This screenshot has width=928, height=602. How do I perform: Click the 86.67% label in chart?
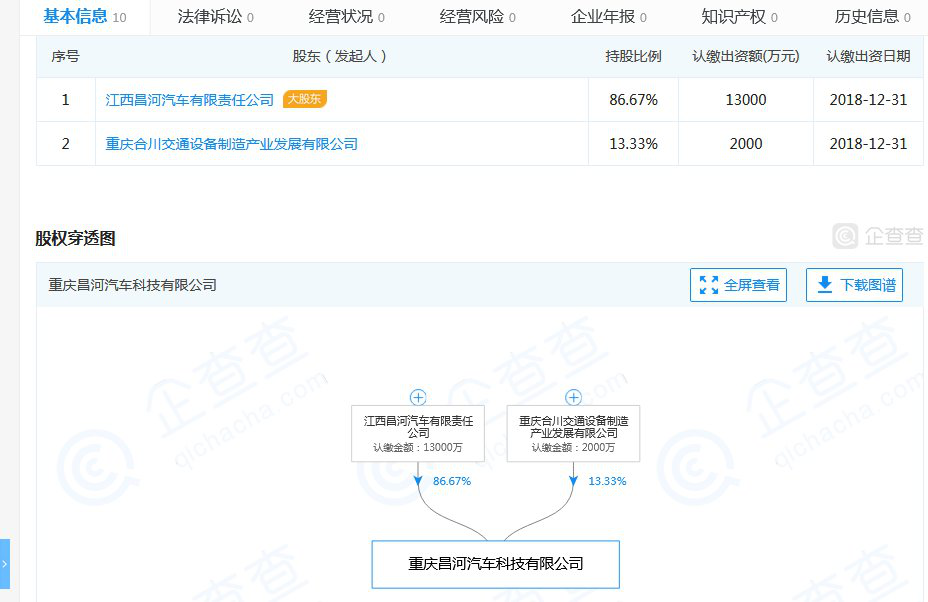452,481
